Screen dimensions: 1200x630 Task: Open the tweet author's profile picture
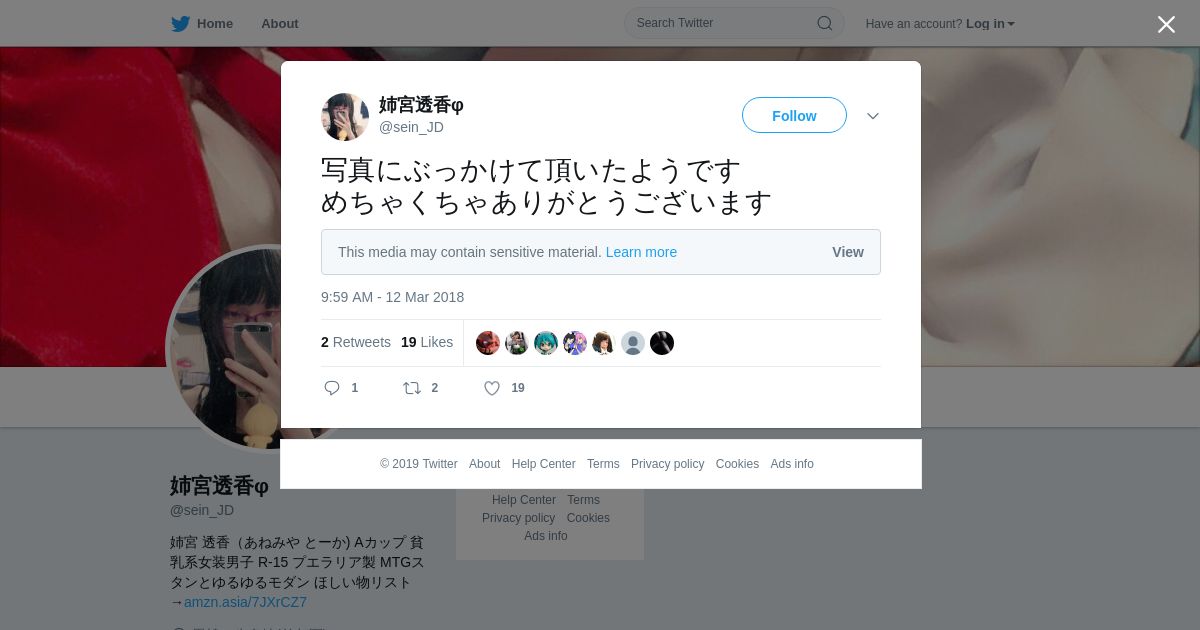coord(345,117)
